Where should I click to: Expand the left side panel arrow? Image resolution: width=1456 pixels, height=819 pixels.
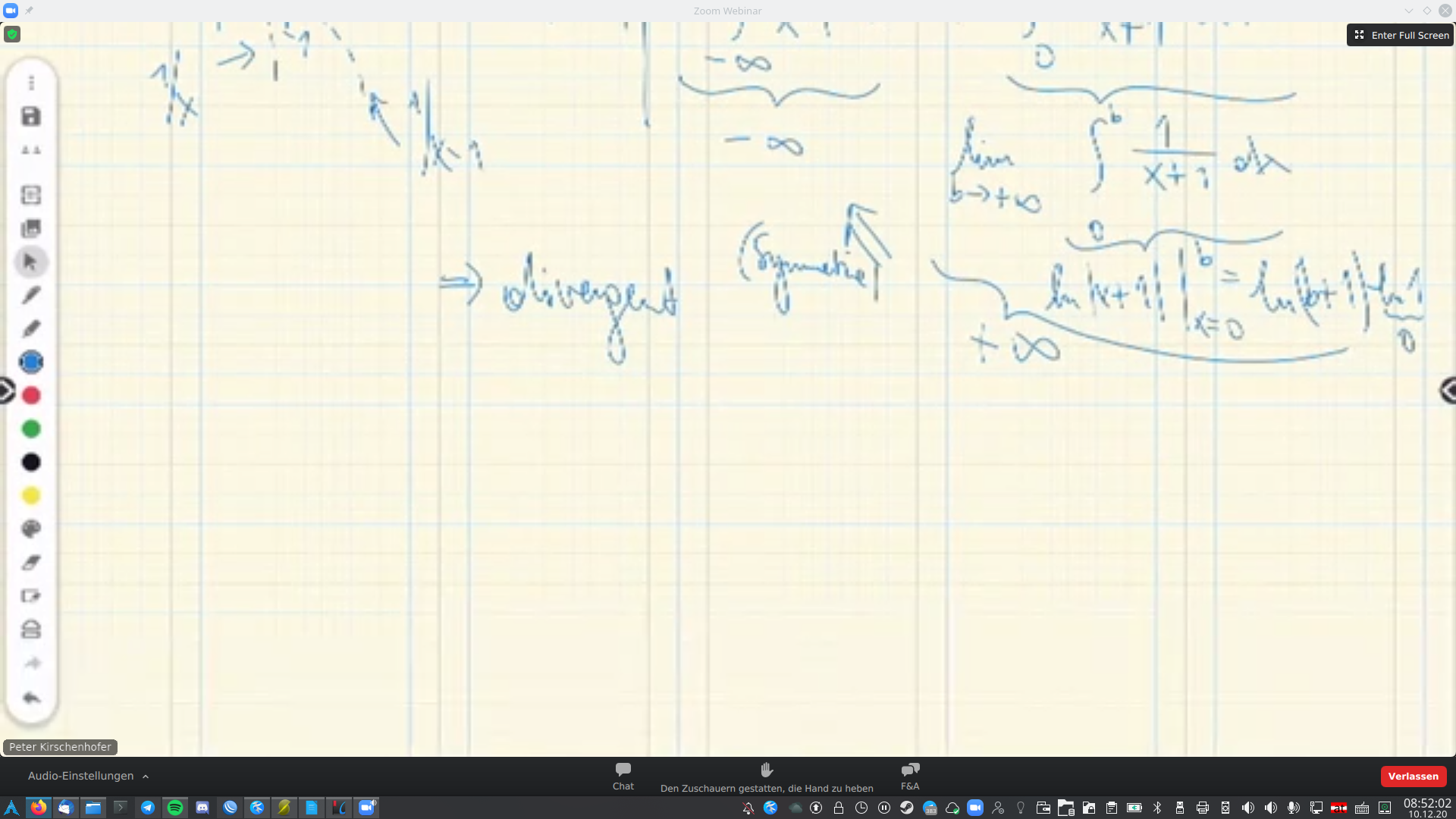tap(6, 391)
